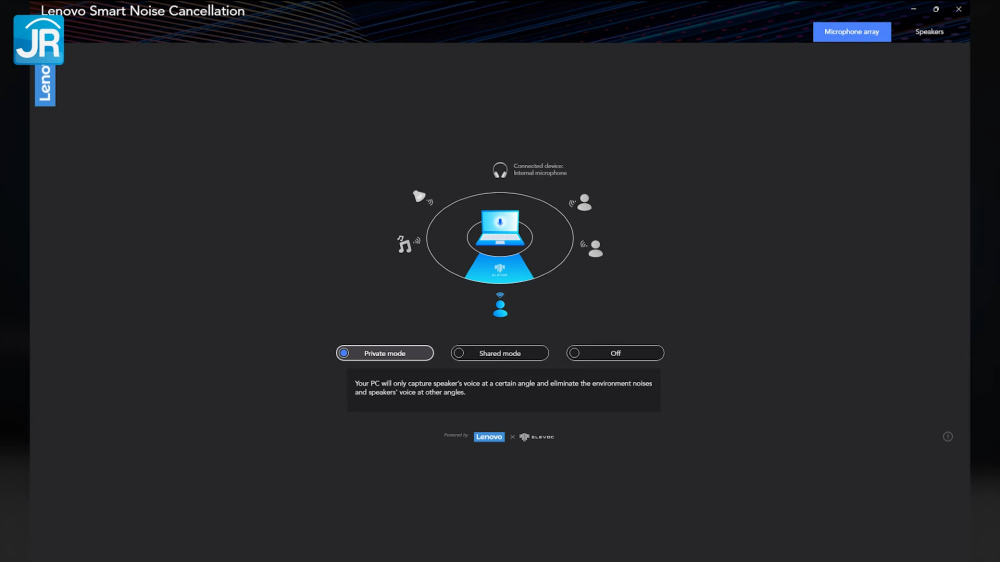Close the Lenovo Smart Noise Cancellation window
The height and width of the screenshot is (562, 1000).
tap(959, 9)
